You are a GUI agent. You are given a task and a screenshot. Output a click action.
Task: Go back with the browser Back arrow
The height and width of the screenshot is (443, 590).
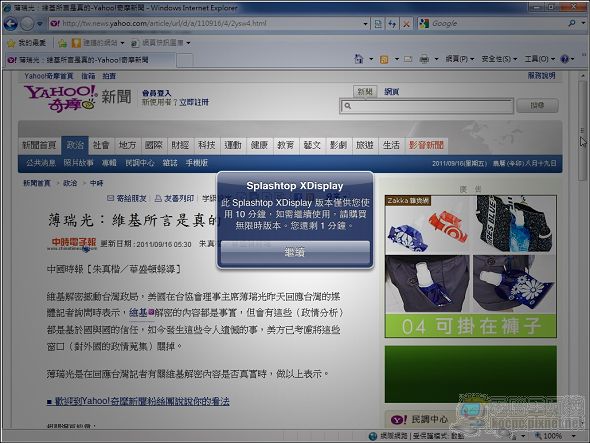(x=11, y=24)
